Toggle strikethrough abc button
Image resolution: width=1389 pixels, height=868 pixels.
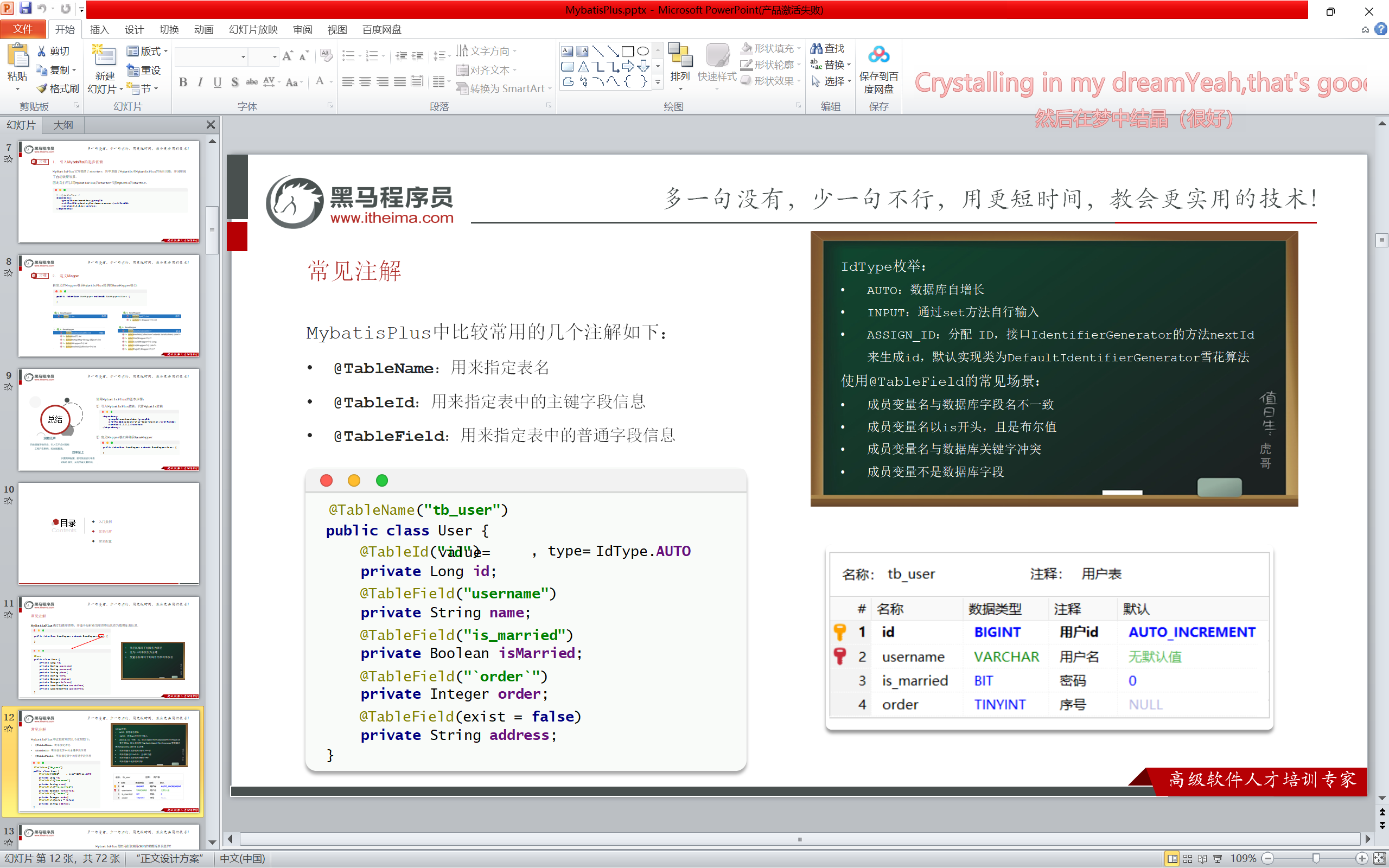point(251,82)
